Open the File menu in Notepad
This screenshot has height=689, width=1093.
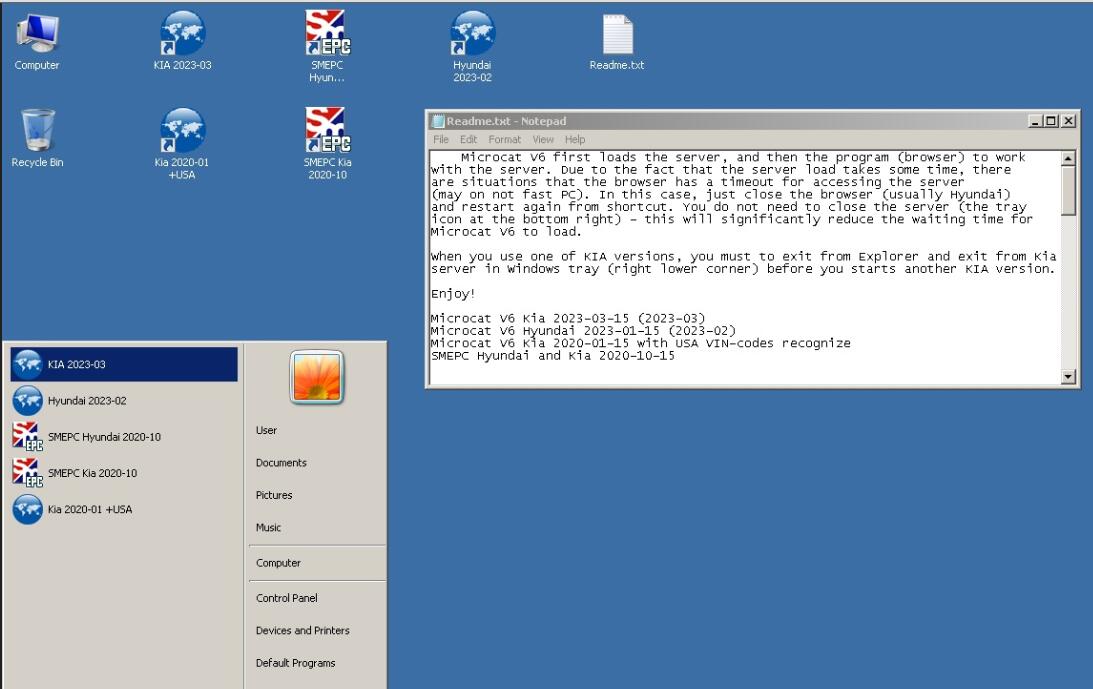(441, 139)
